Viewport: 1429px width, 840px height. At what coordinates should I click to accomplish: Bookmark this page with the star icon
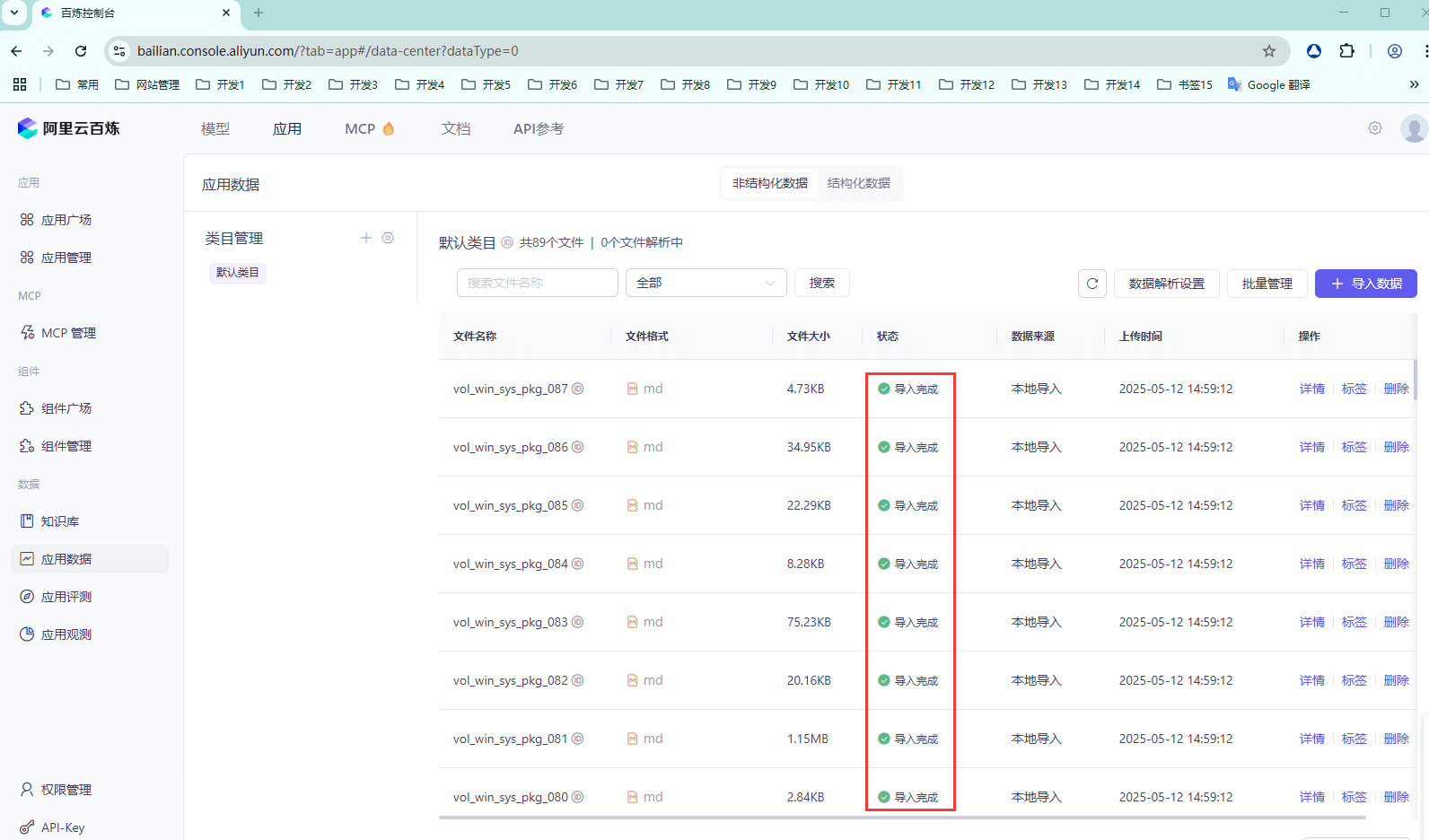click(1269, 51)
